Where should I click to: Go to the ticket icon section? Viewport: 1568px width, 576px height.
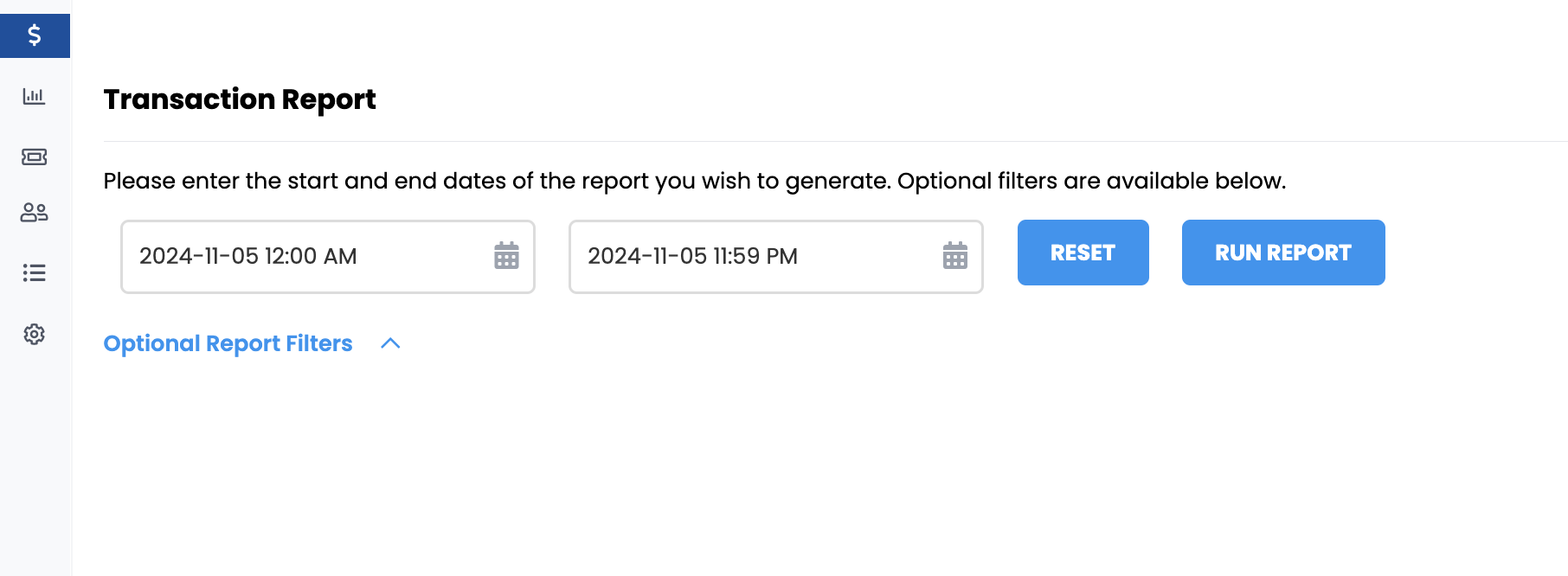(34, 157)
